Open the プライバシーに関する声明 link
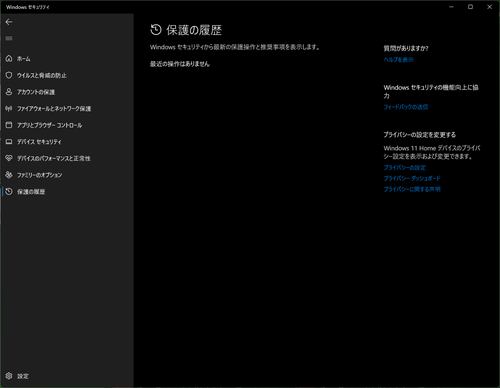 point(412,189)
